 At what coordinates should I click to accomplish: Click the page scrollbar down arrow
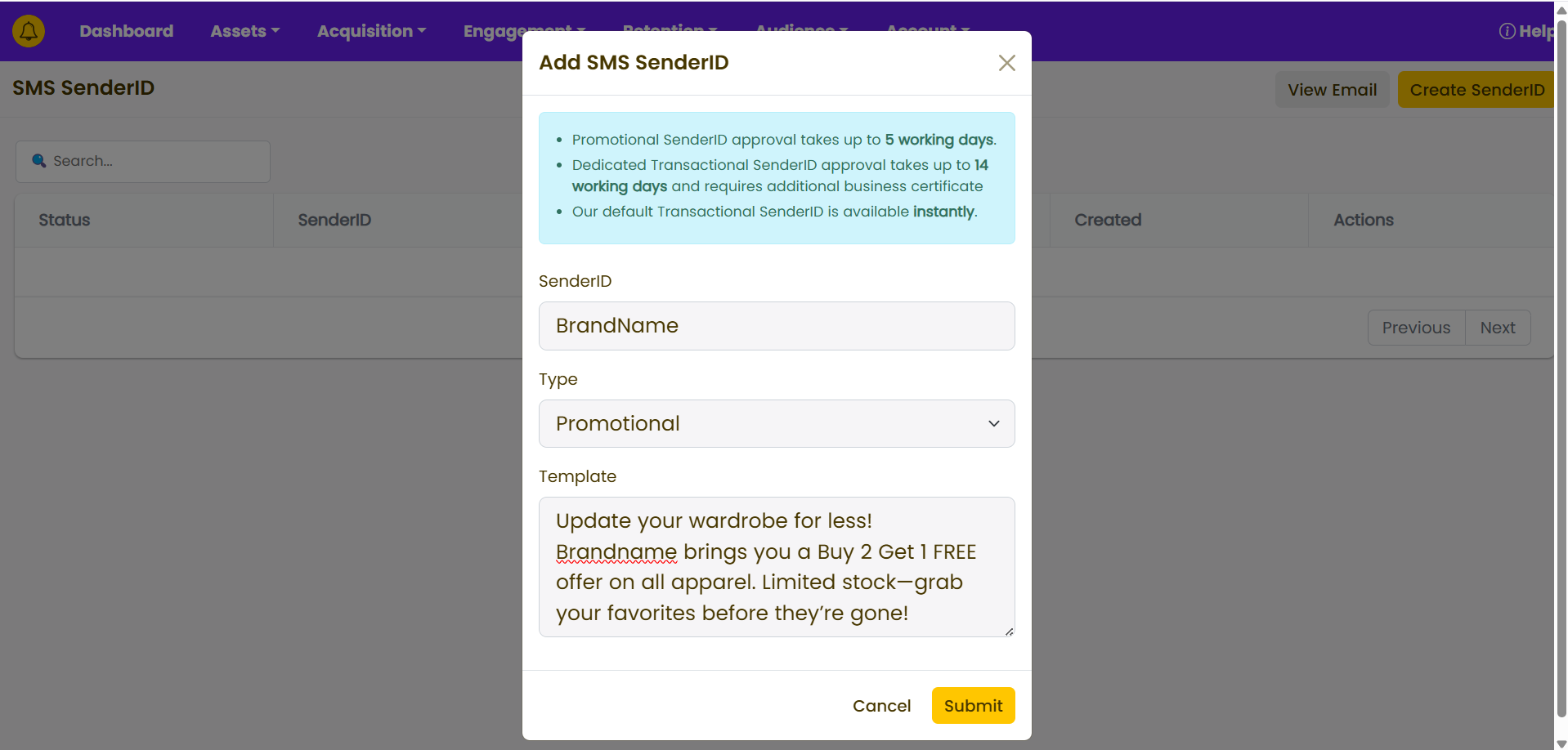coord(1561,743)
